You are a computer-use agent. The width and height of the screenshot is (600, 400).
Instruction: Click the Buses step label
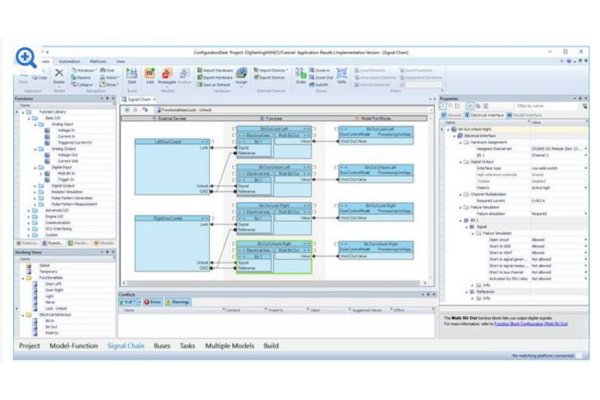162,346
